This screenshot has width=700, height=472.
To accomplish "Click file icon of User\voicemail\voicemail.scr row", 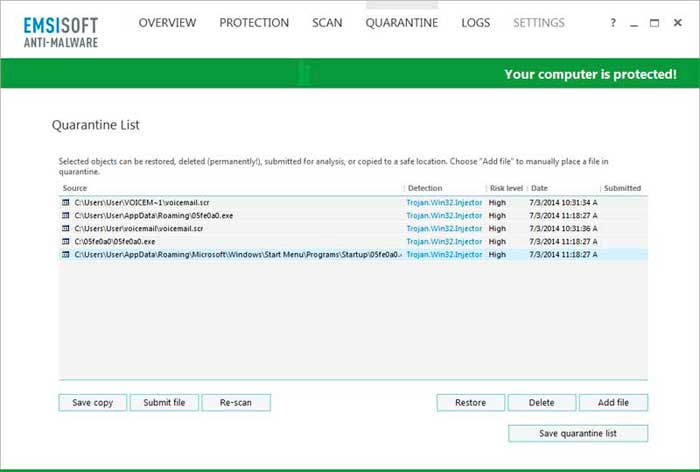I will point(65,228).
